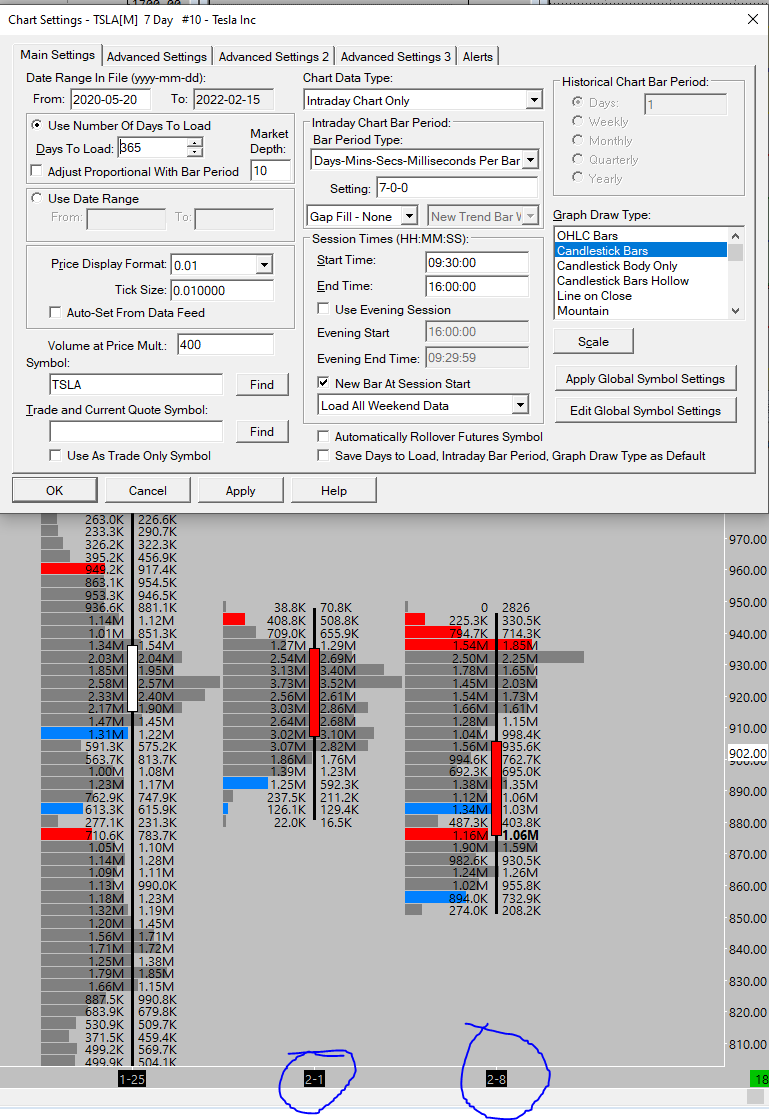Click the To date field 2022-02-15

click(x=233, y=99)
